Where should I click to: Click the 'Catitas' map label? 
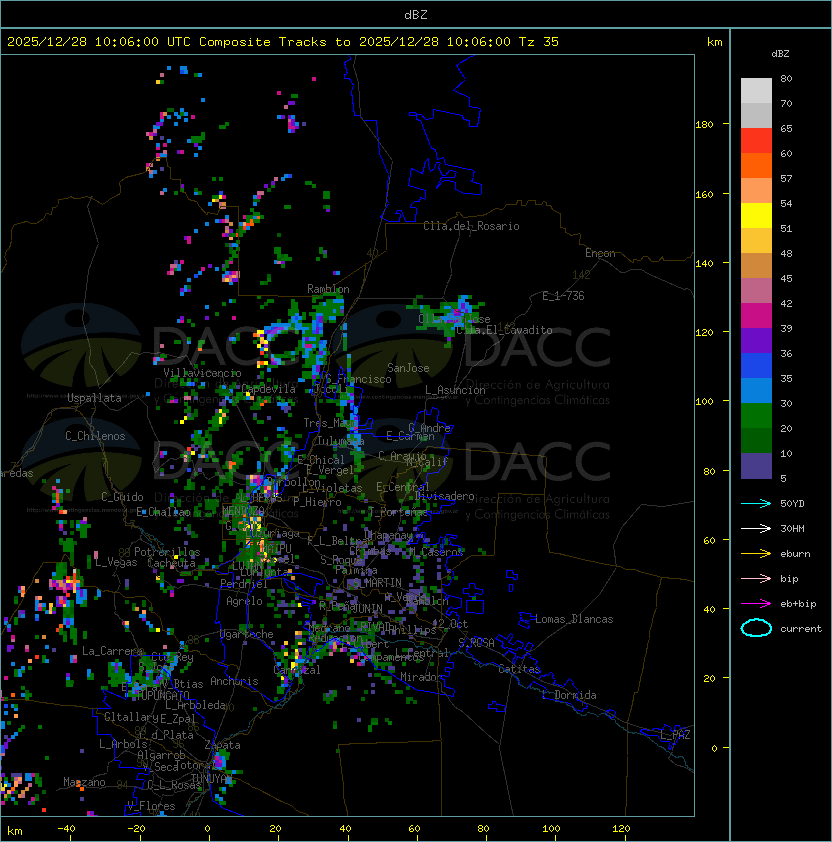click(519, 669)
